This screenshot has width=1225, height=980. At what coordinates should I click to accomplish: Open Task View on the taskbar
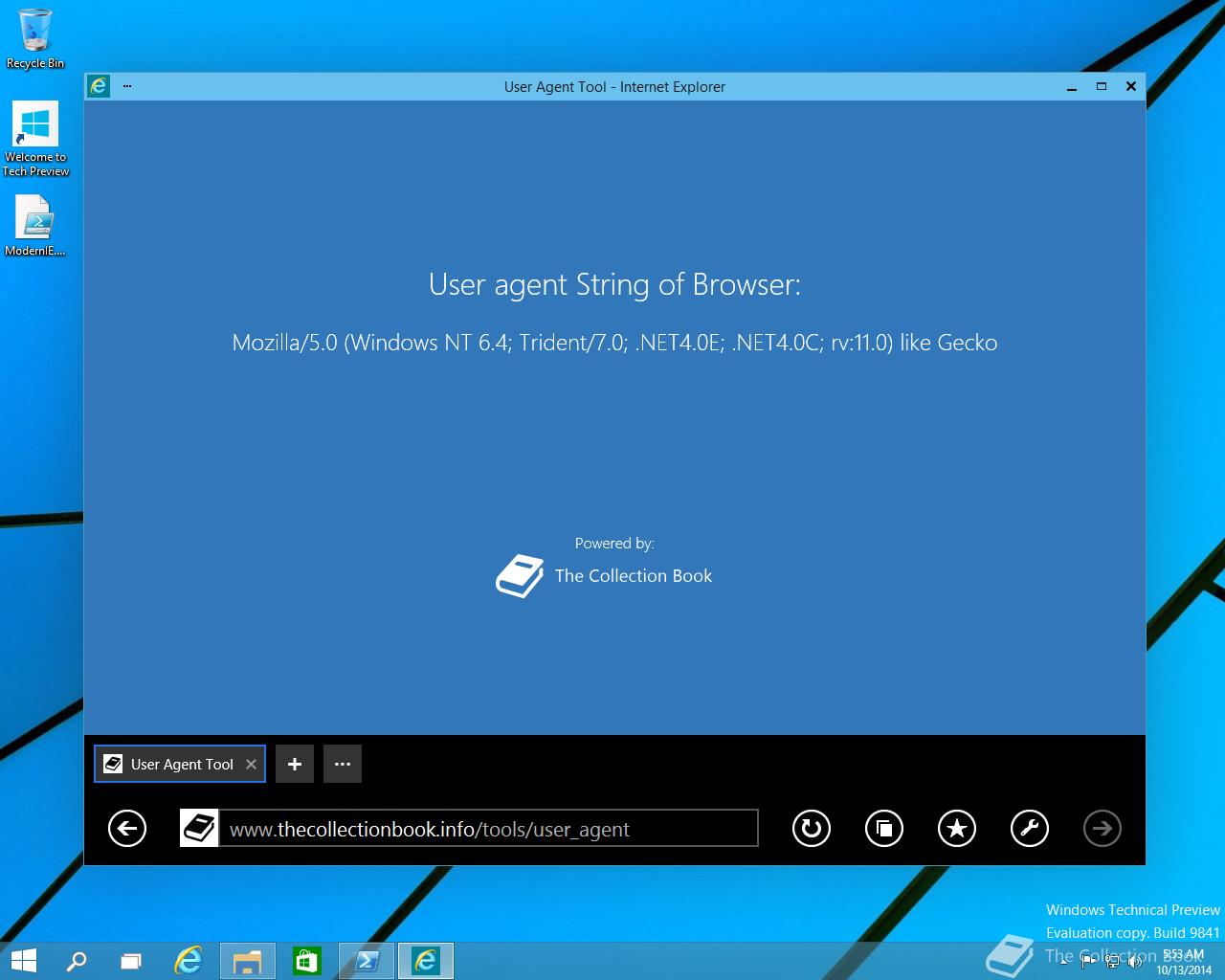131,961
